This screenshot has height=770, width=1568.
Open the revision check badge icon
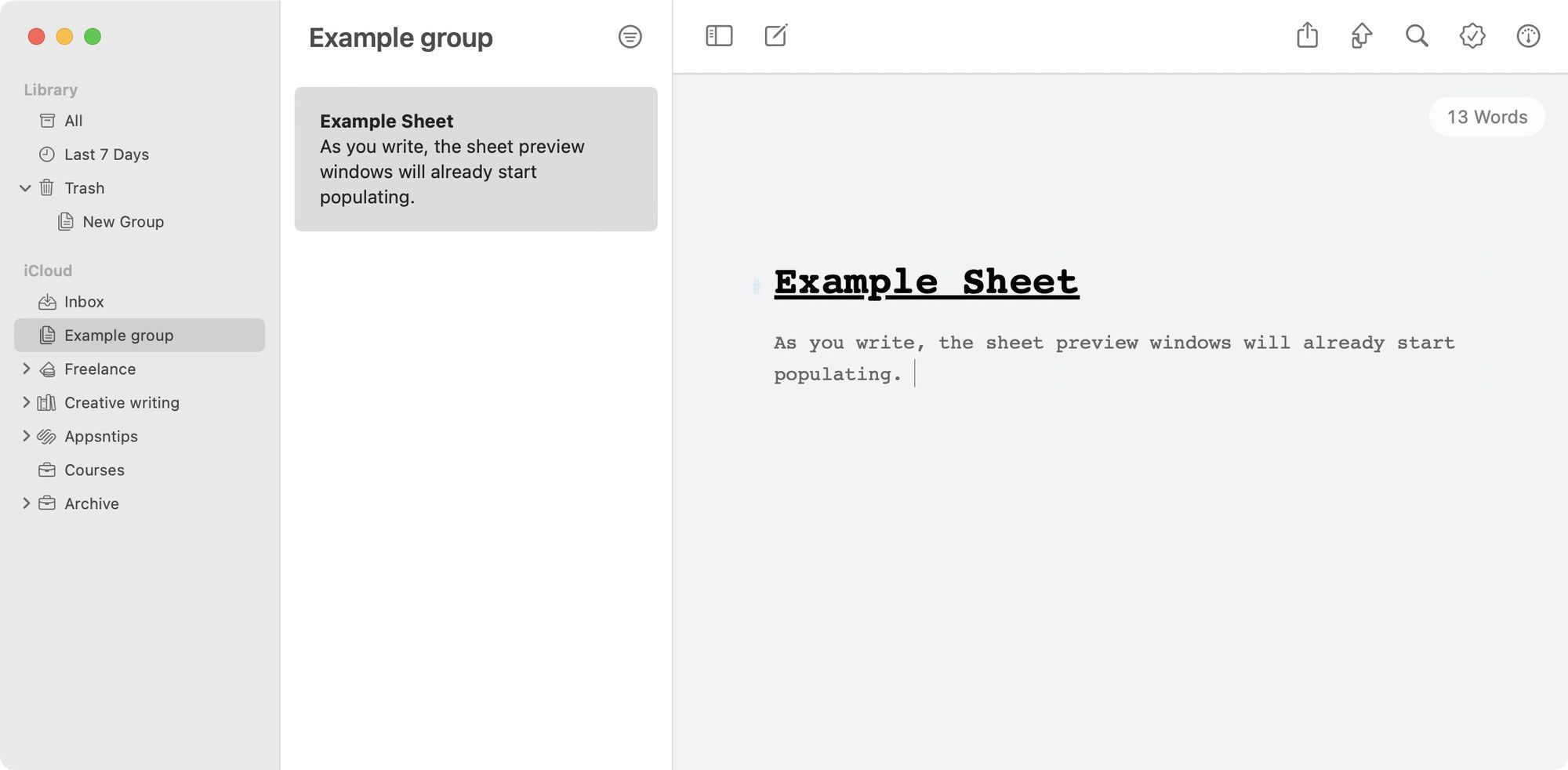[1472, 36]
